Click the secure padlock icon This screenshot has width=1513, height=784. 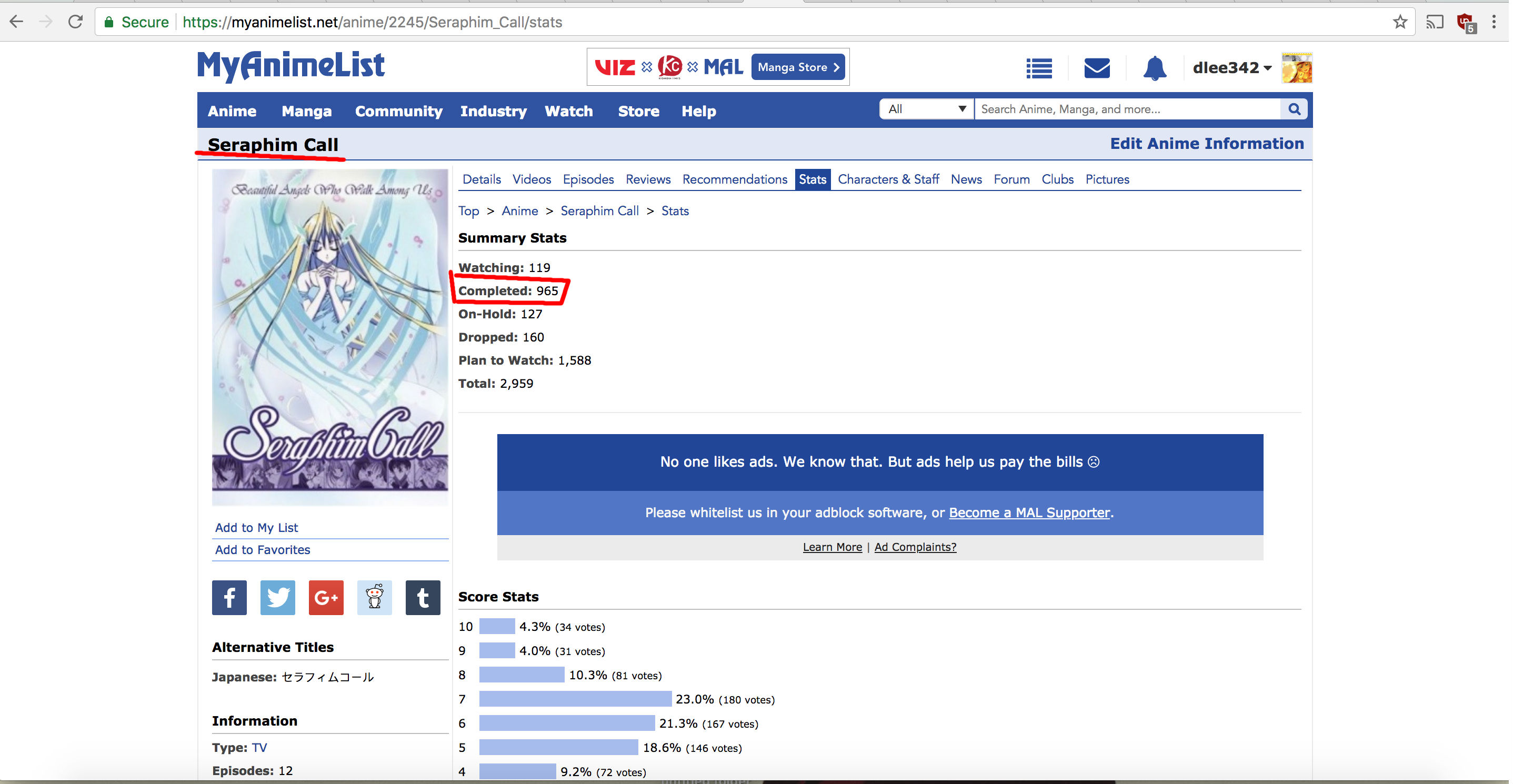(108, 22)
